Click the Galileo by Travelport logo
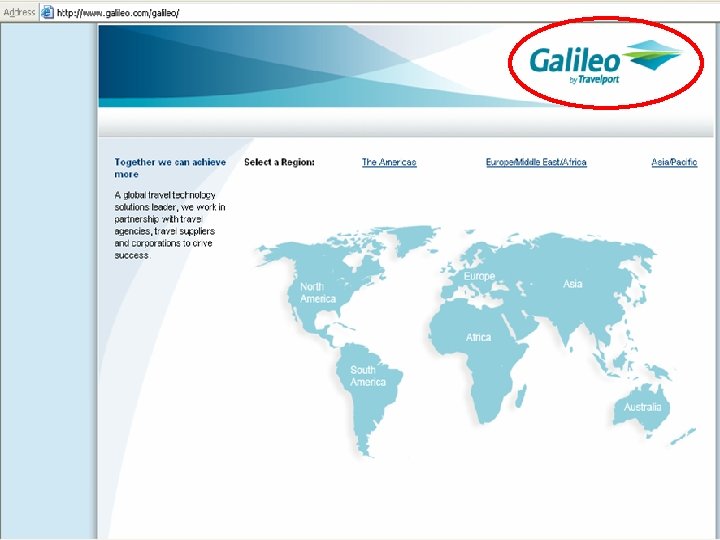Viewport: 720px width, 540px height. (605, 62)
